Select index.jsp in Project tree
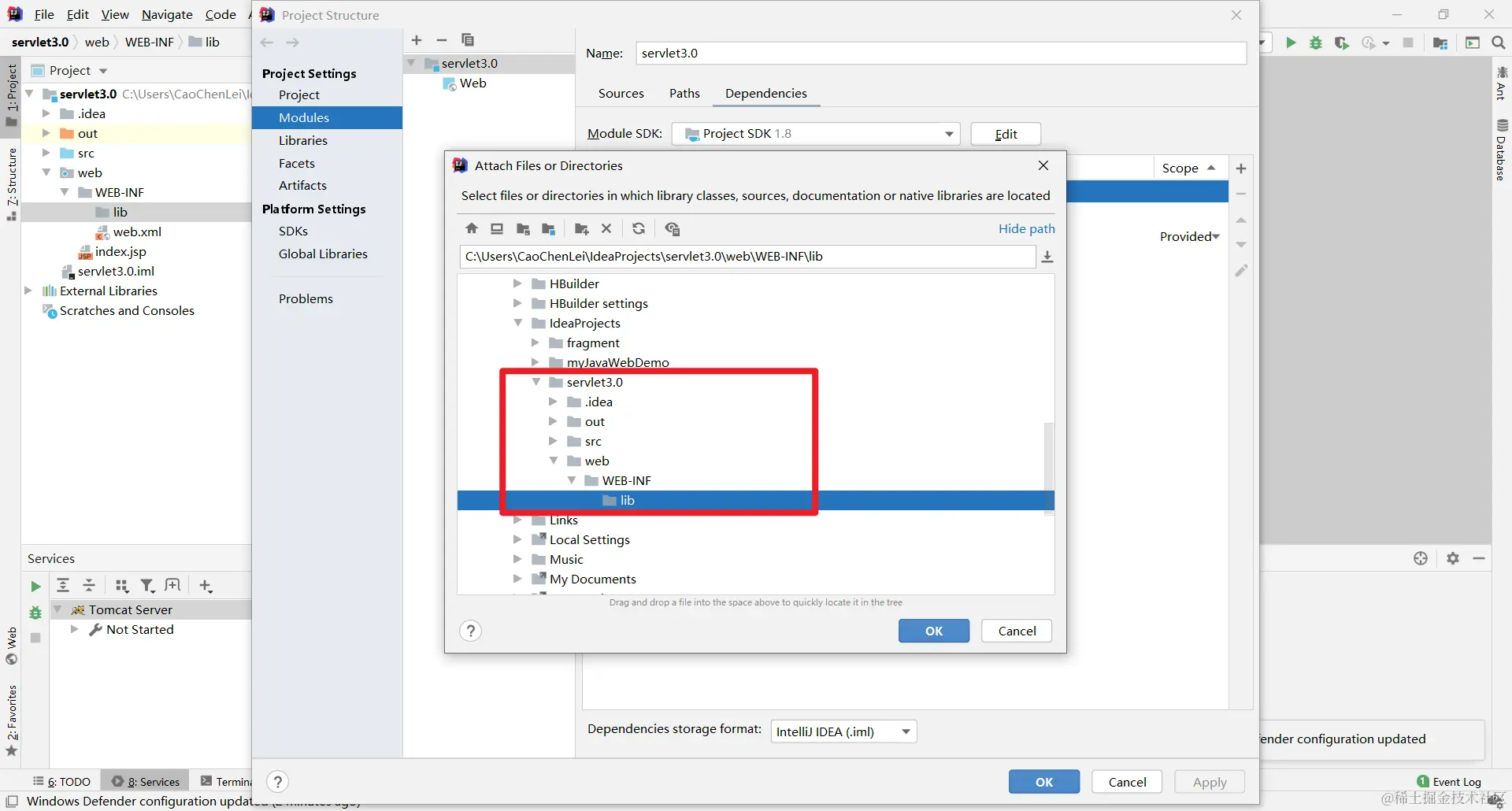The height and width of the screenshot is (811, 1512). click(x=120, y=251)
